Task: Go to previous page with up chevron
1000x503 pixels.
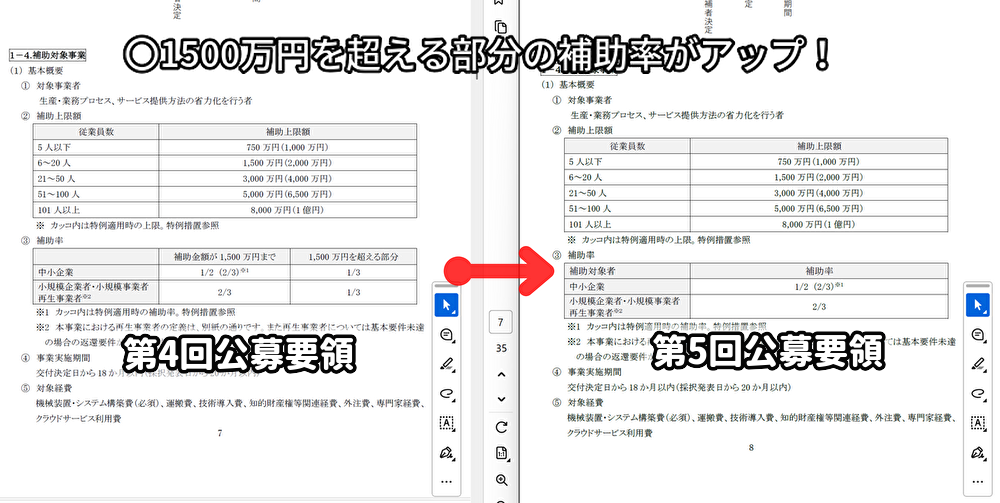Action: (x=502, y=374)
